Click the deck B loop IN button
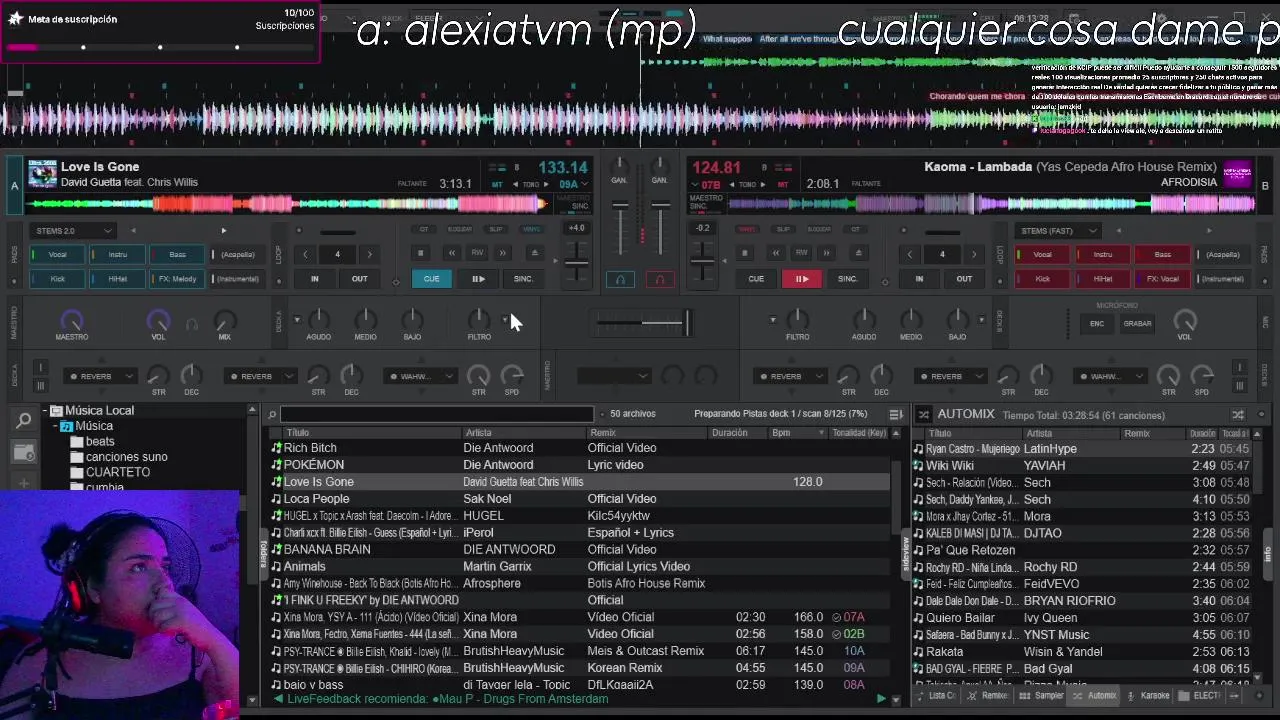This screenshot has width=1280, height=720. [919, 279]
